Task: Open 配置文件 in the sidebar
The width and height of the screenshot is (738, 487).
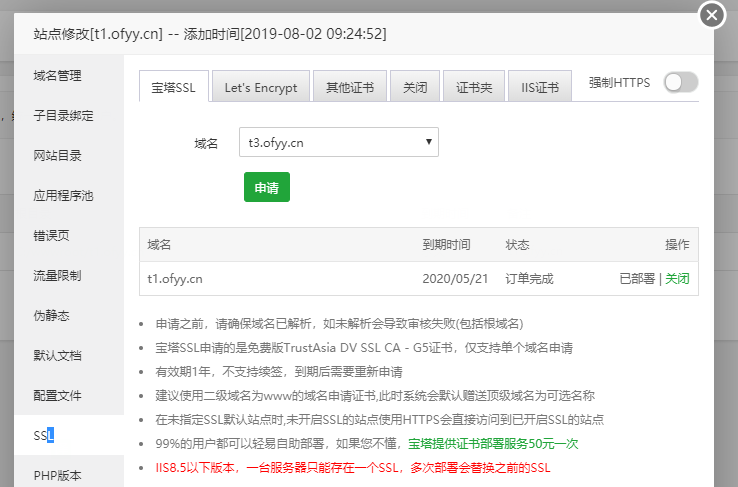Action: click(x=57, y=395)
